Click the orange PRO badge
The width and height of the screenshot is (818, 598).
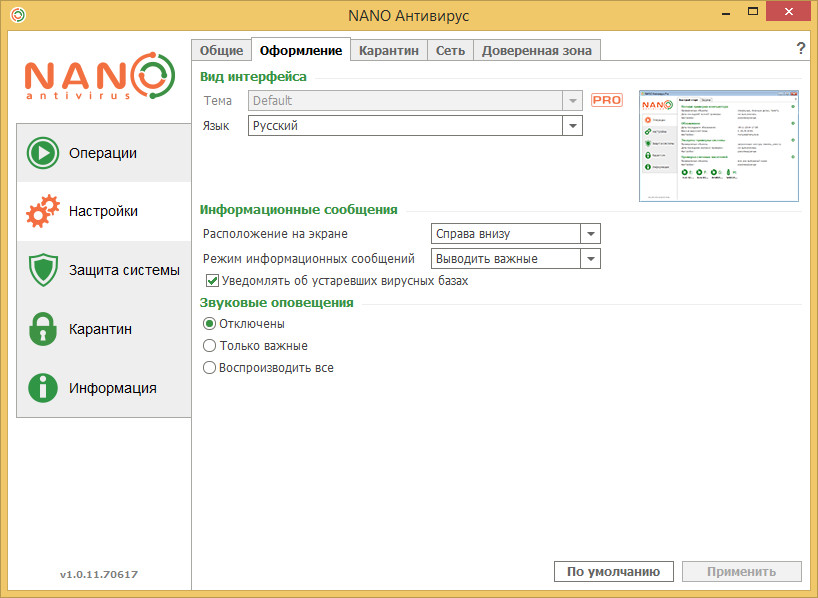pyautogui.click(x=607, y=100)
